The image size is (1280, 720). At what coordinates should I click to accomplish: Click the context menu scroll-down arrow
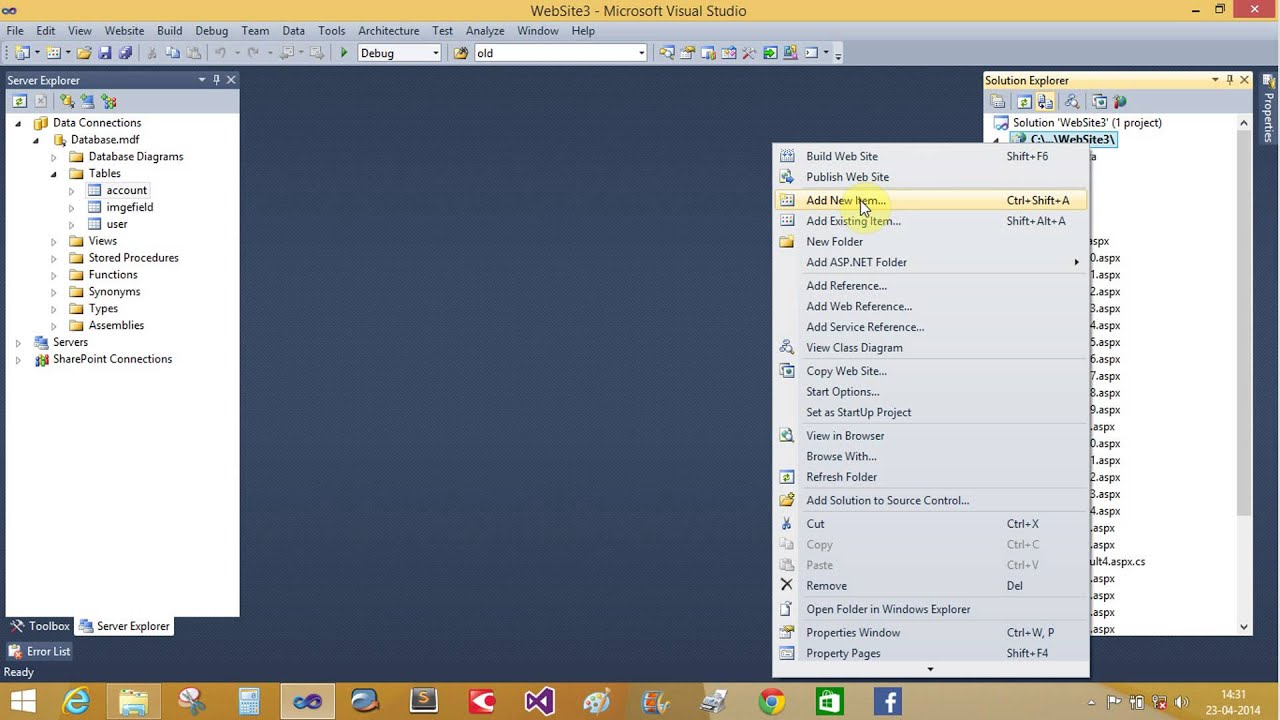pyautogui.click(x=931, y=670)
